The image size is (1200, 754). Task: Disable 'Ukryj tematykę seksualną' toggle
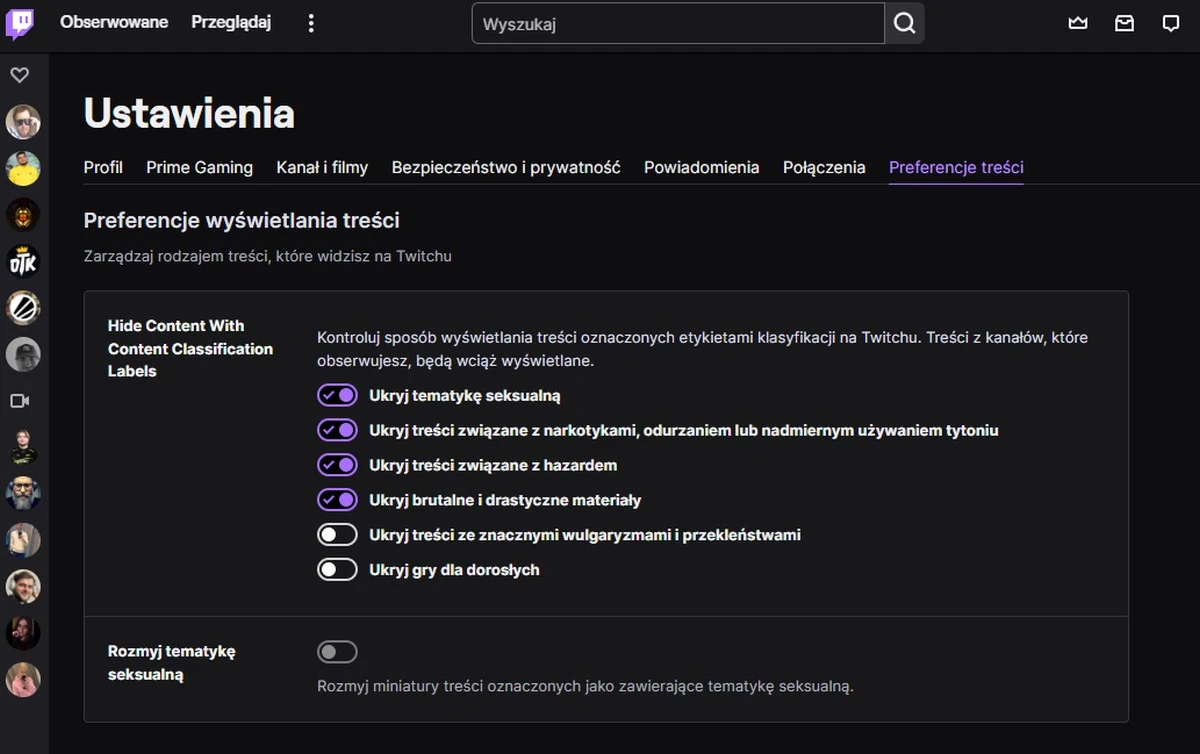tap(337, 395)
